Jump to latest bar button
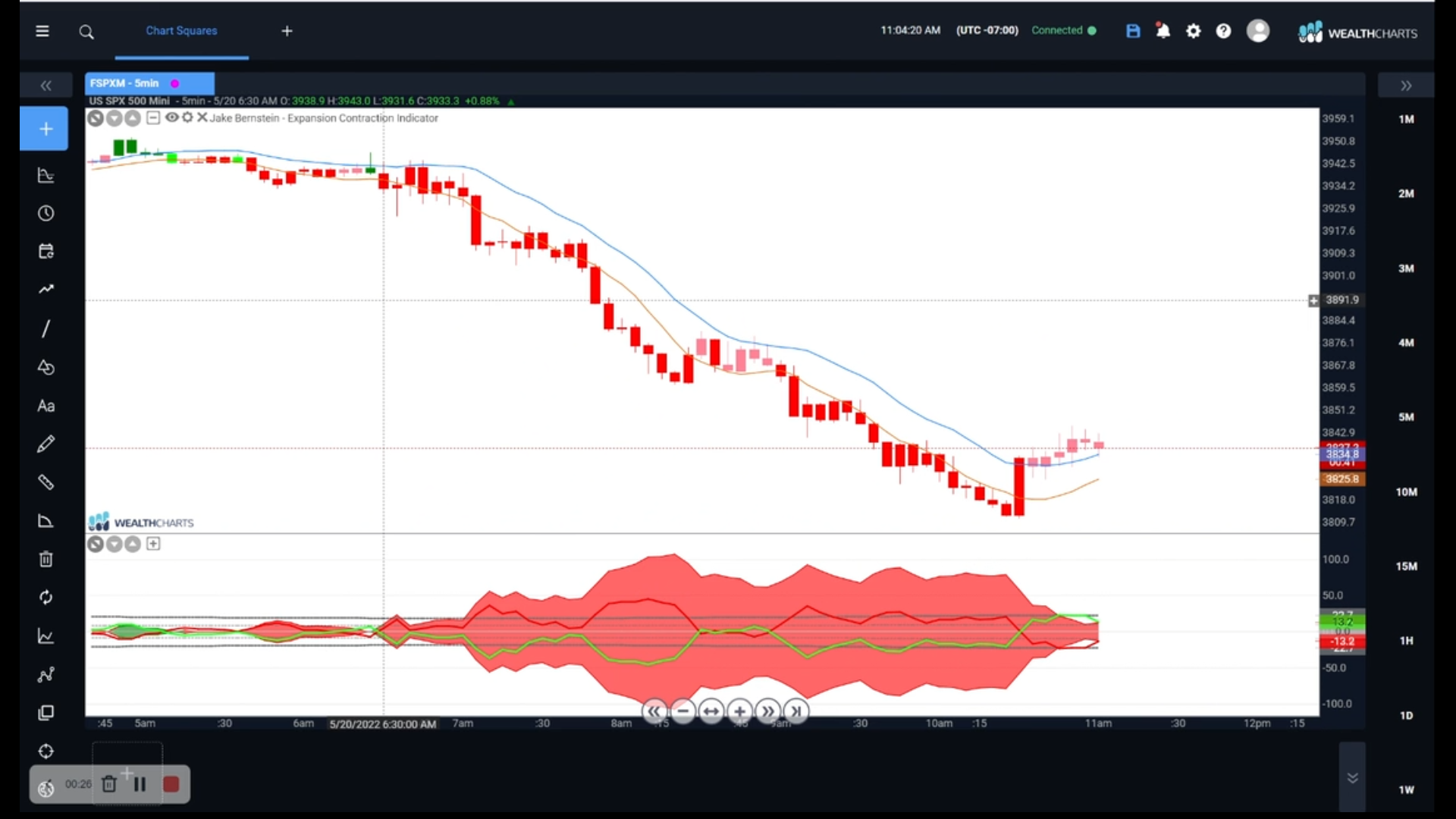The width and height of the screenshot is (1456, 819). (x=795, y=711)
